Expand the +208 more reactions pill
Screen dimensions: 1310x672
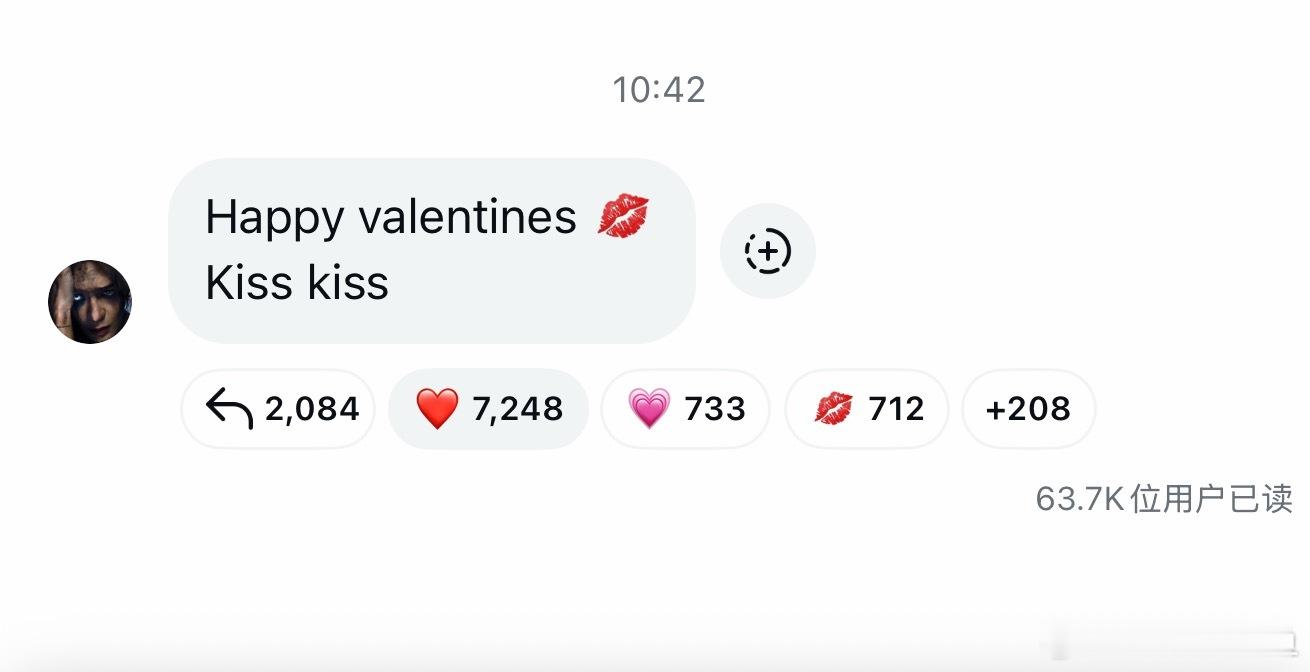click(1028, 409)
